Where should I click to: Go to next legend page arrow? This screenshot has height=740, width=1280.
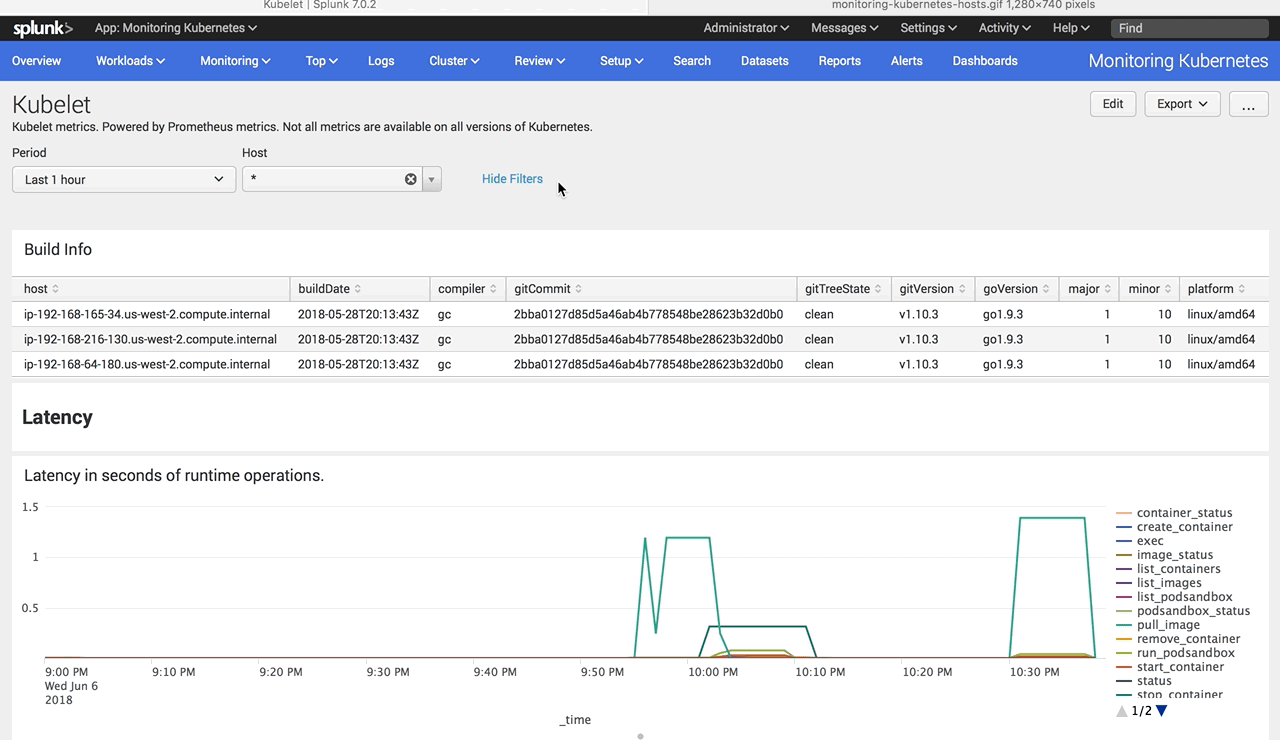1161,711
